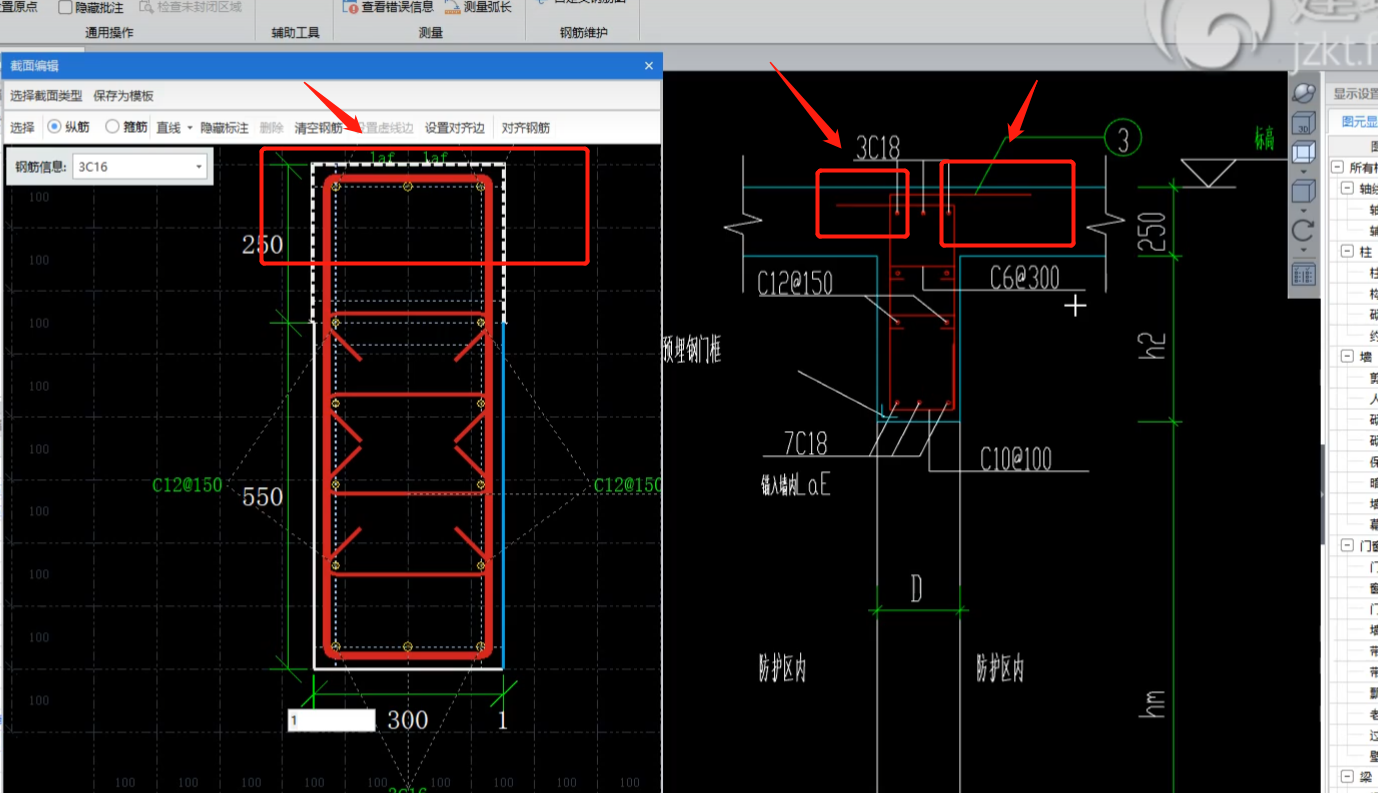Click the orbit view icon
This screenshot has height=793, width=1378.
1303,94
